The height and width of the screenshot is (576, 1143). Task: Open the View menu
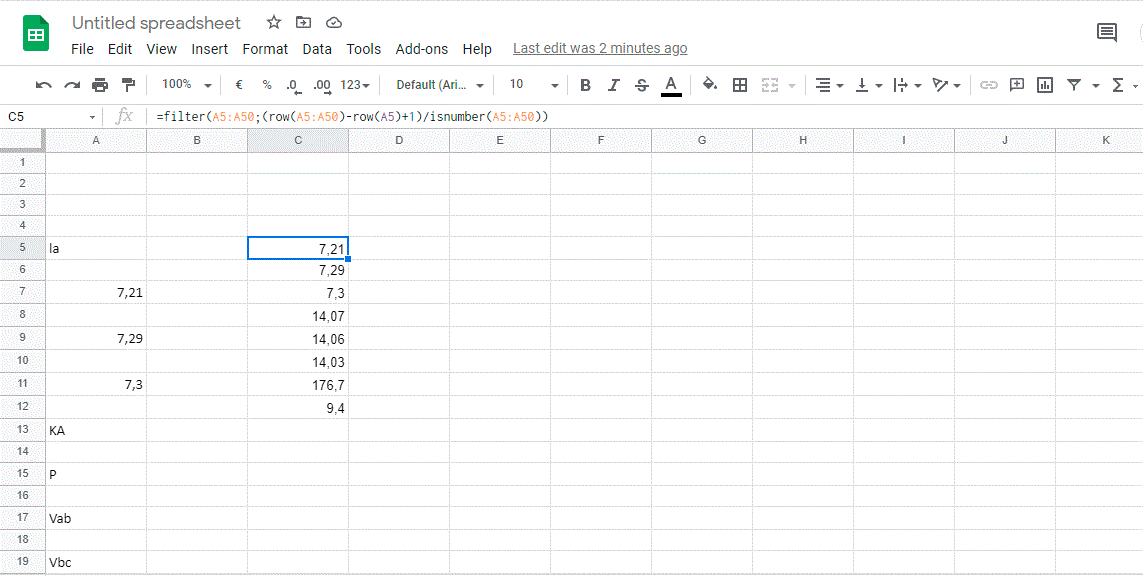pyautogui.click(x=162, y=49)
